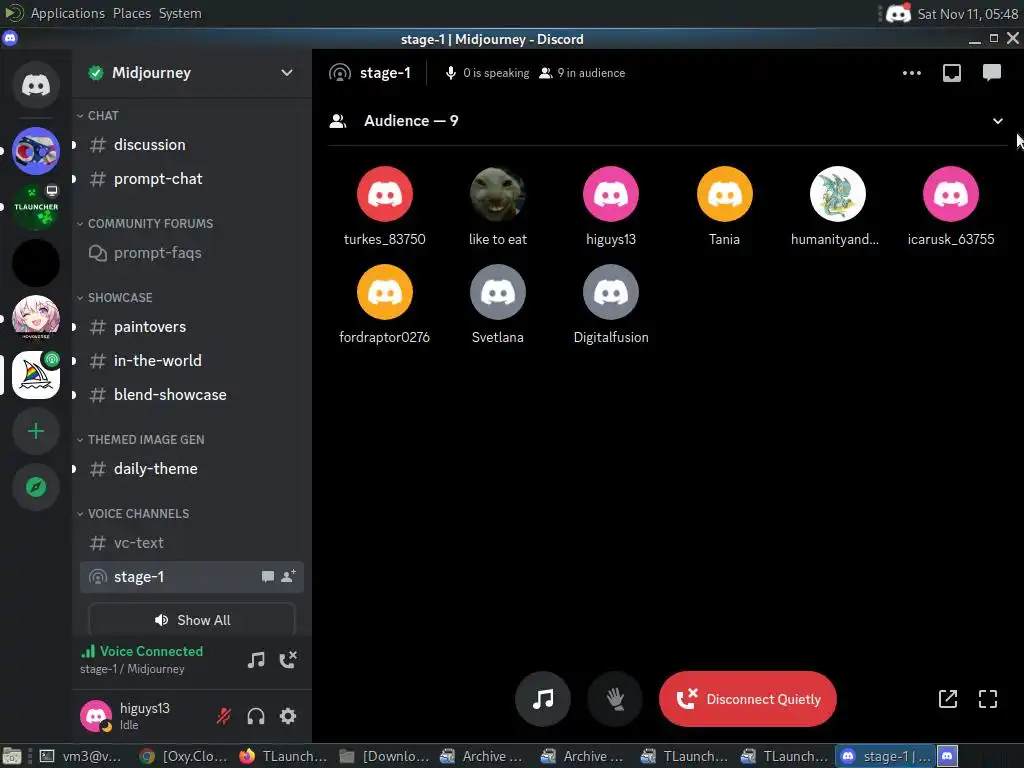Open stage-1 chat bubble icon in channel list
Image resolution: width=1024 pixels, height=768 pixels.
pos(268,577)
